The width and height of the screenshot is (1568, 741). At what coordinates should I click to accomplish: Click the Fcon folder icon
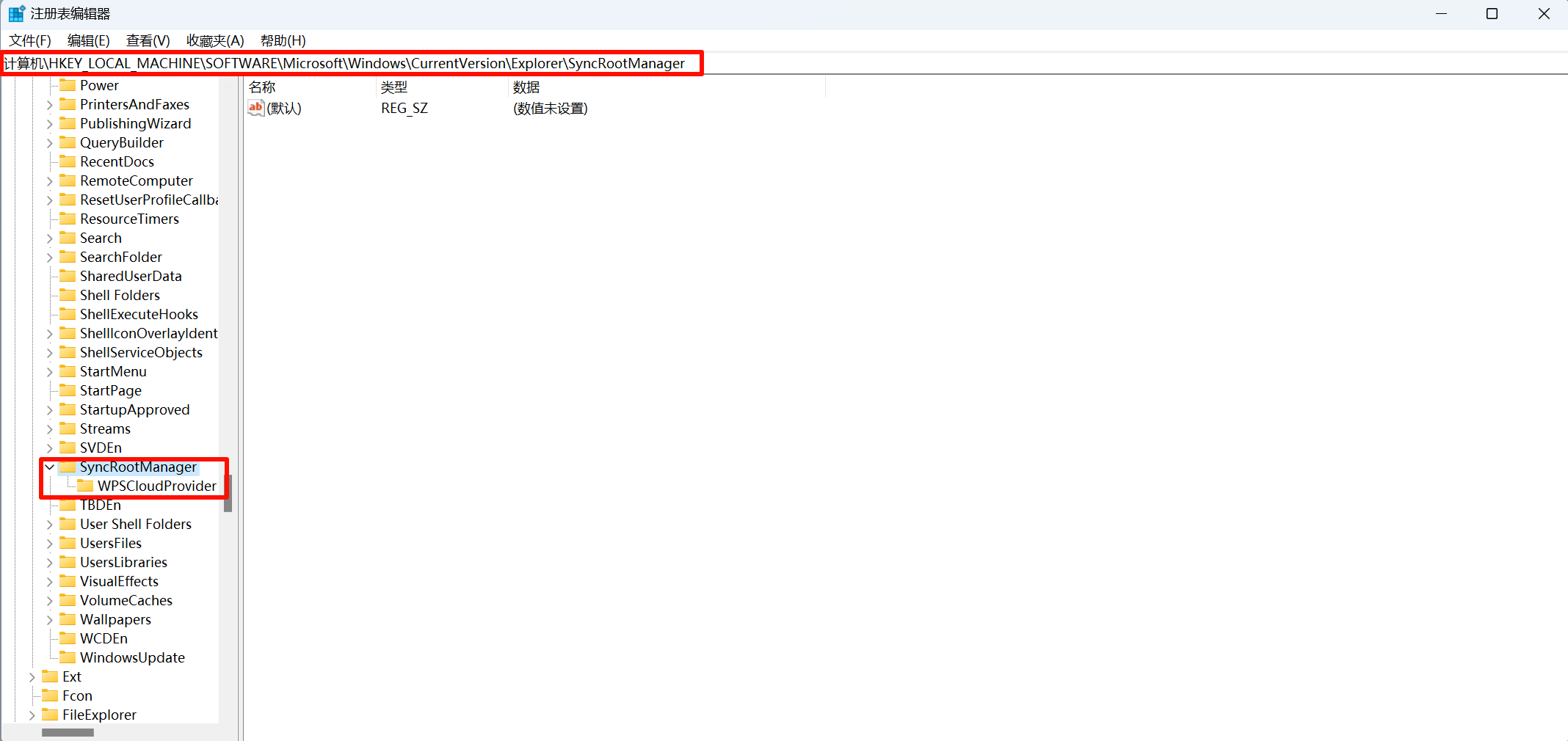tap(50, 696)
